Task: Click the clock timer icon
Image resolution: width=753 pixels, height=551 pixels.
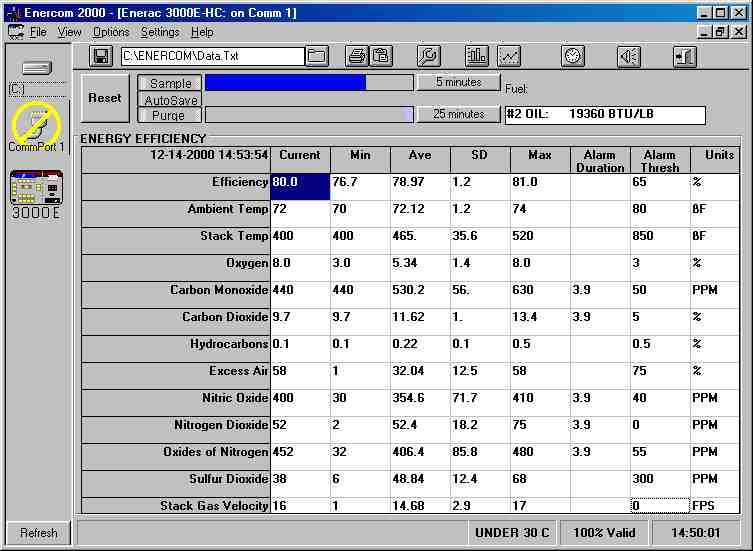Action: [x=572, y=56]
